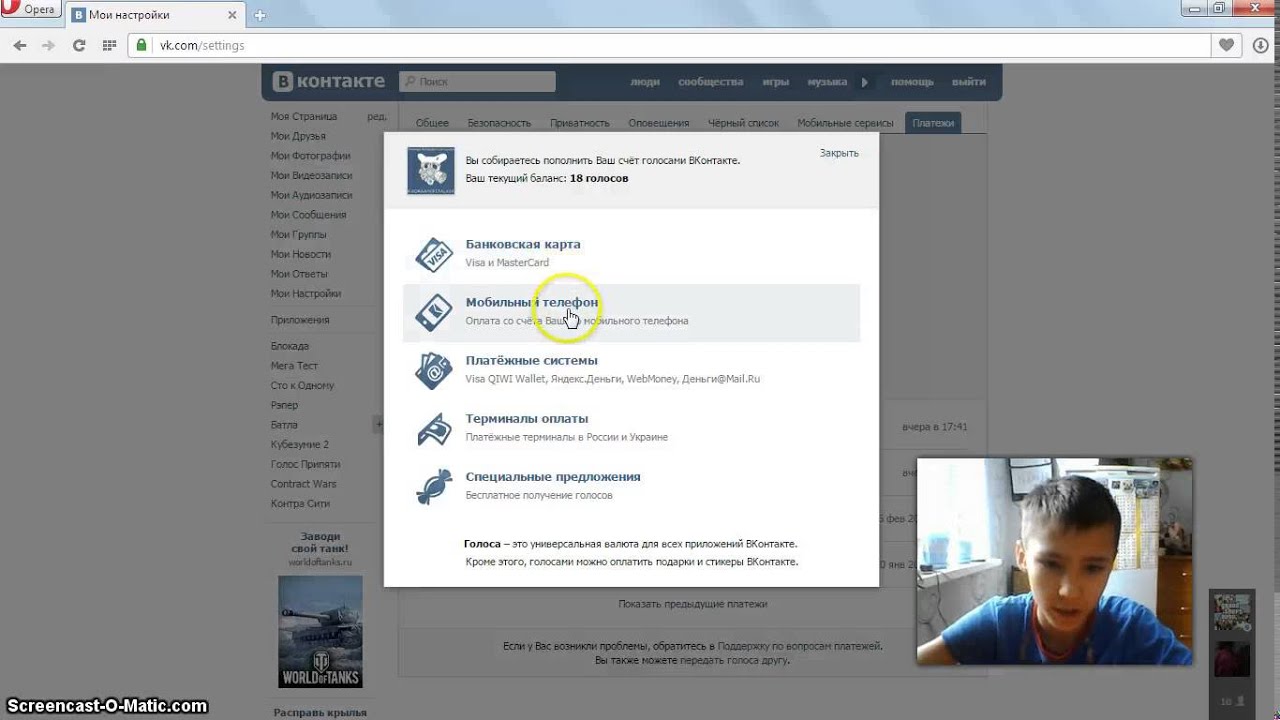
Task: Open Мои Видеозаписи in sidebar
Action: coord(311,175)
